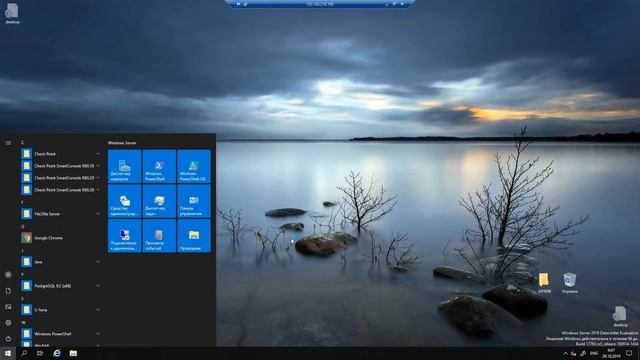The width and height of the screenshot is (640, 360).
Task: Open Task View on the taskbar
Action: click(x=40, y=353)
